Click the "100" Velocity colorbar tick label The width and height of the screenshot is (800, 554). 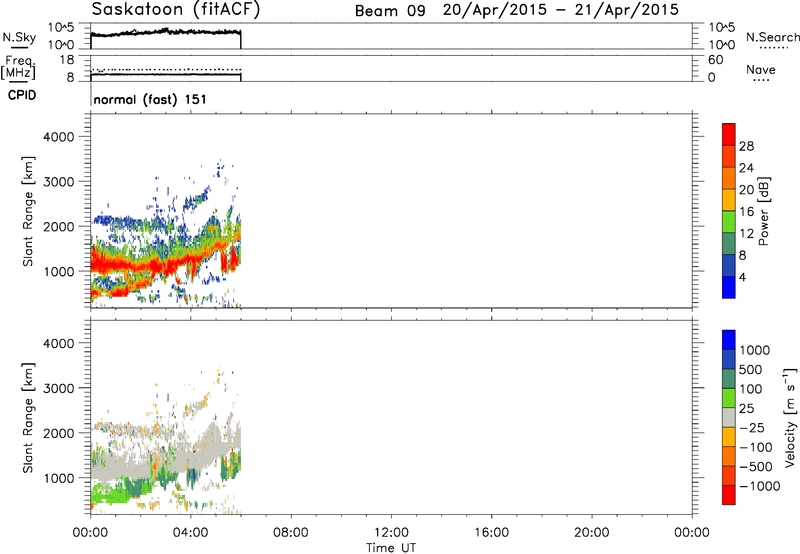click(750, 389)
